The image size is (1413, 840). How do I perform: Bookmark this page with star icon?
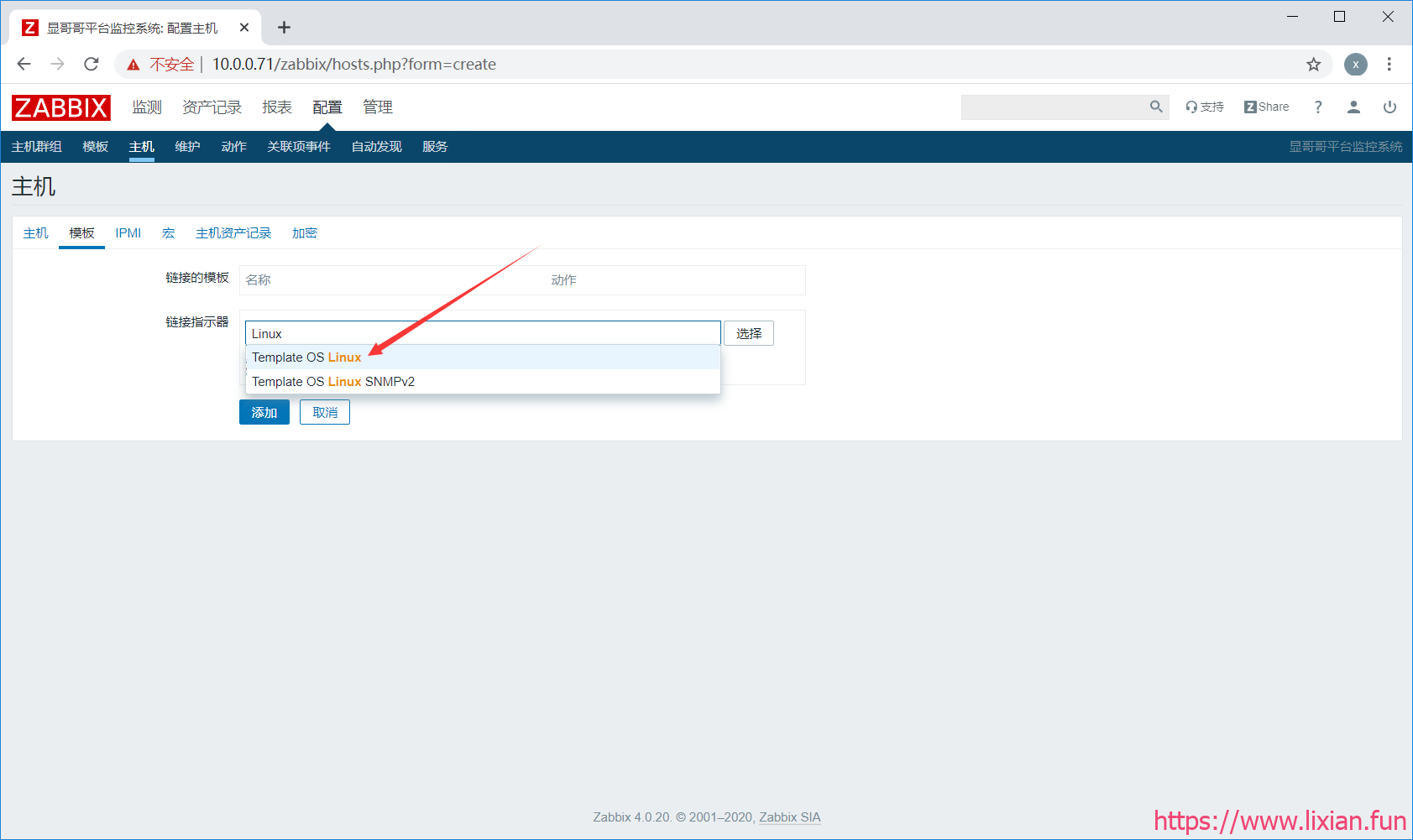(1314, 65)
